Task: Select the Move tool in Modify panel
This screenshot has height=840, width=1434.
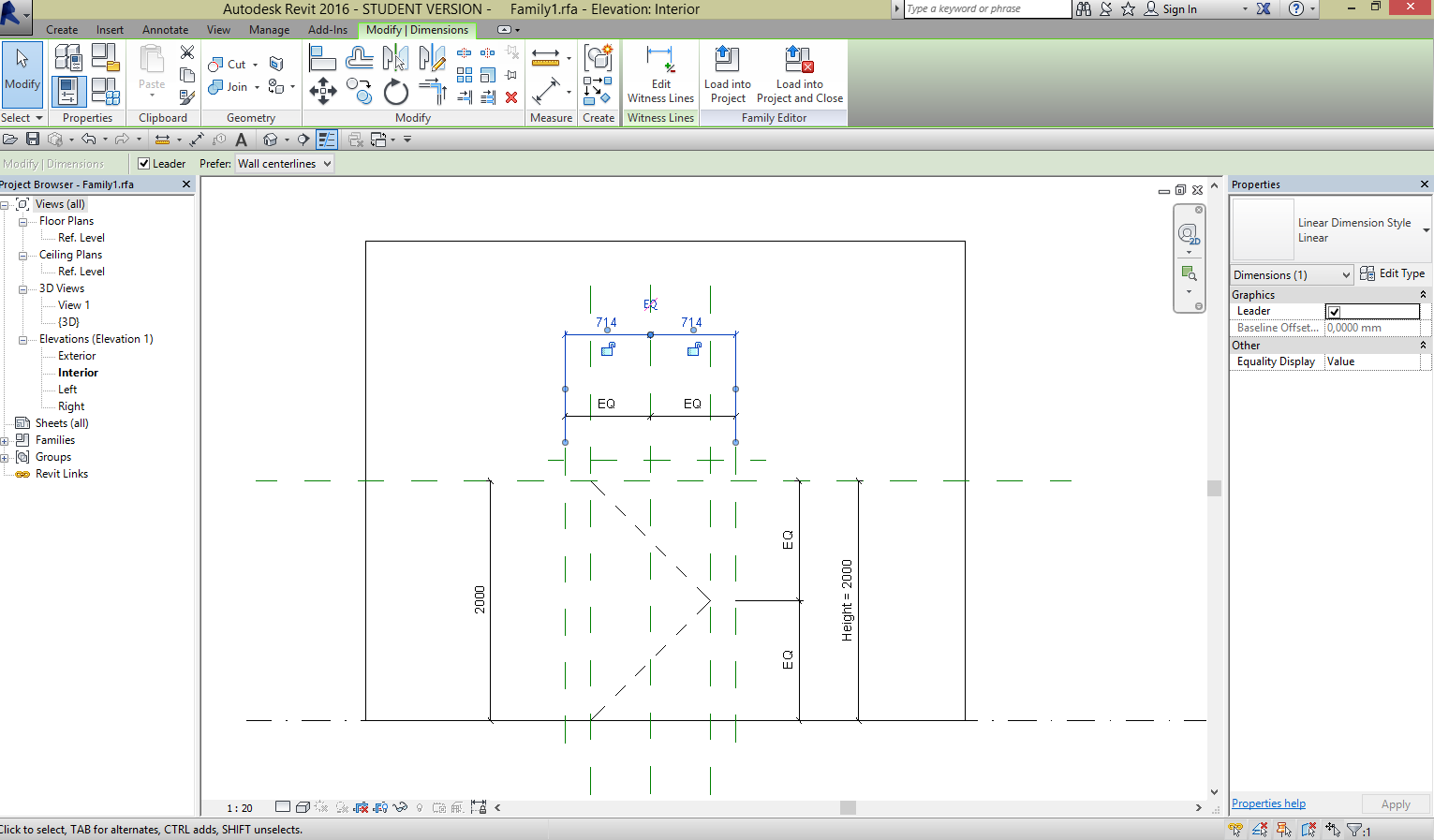Action: pyautogui.click(x=323, y=91)
